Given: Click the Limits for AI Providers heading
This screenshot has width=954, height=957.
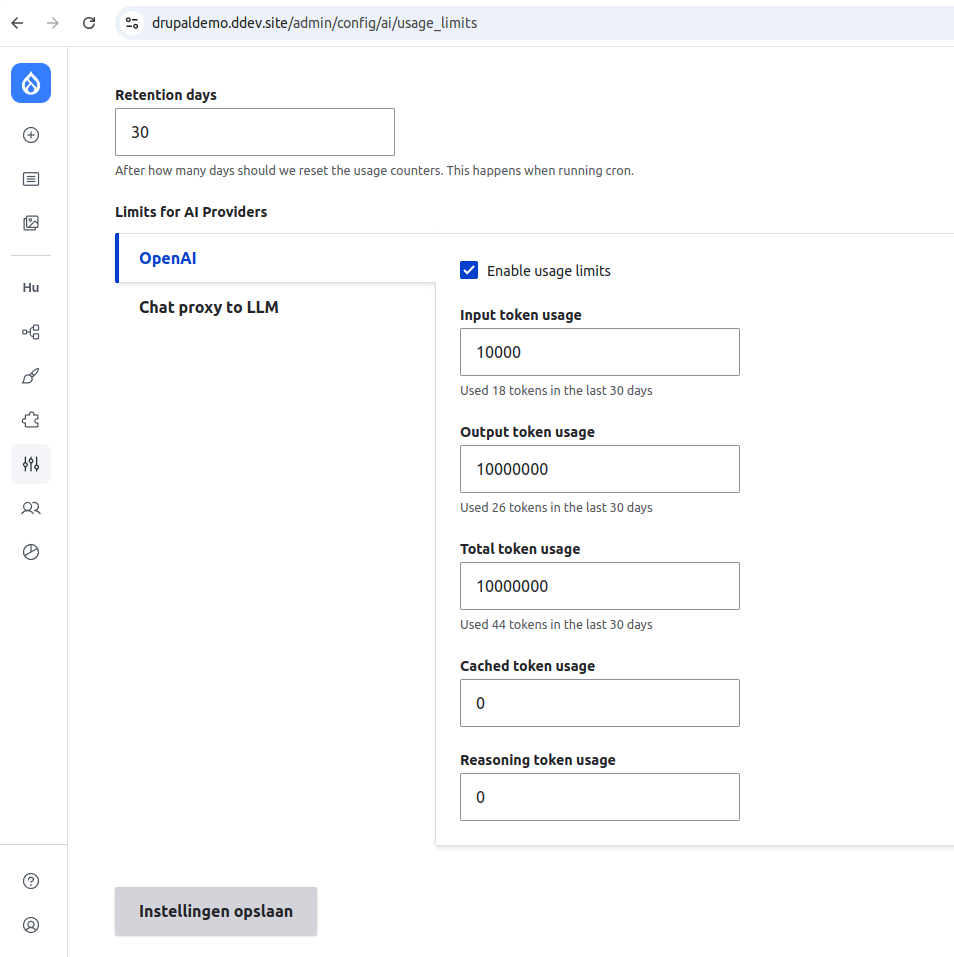Looking at the screenshot, I should [191, 212].
